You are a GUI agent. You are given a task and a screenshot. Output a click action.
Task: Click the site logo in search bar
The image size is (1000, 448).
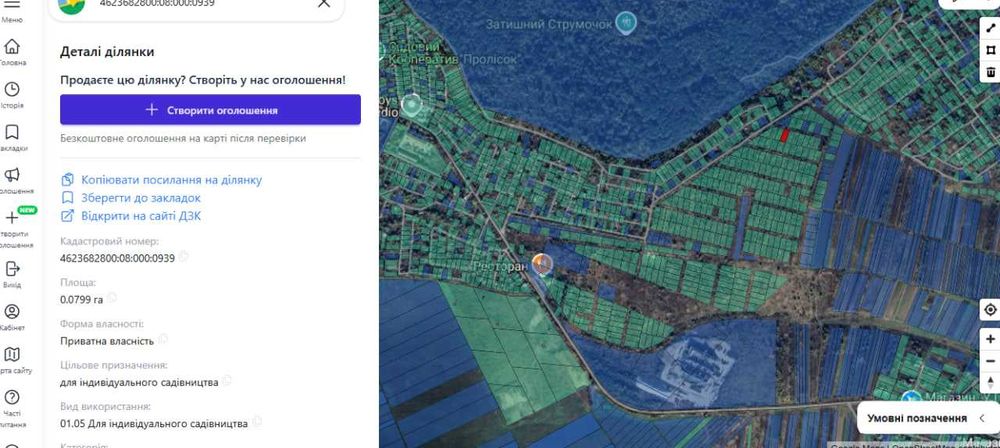[x=71, y=5]
